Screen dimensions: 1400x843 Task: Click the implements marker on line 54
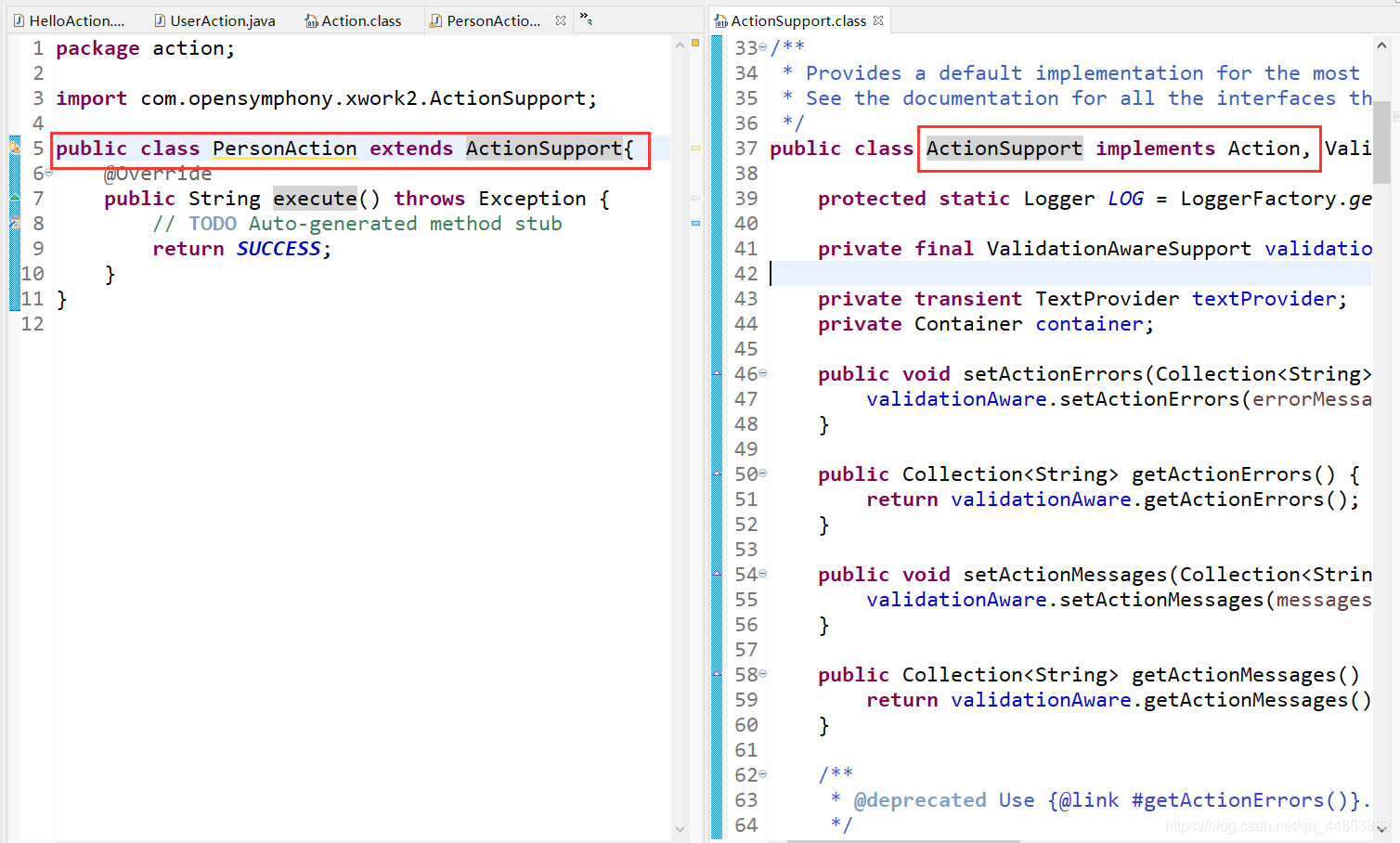[x=717, y=574]
